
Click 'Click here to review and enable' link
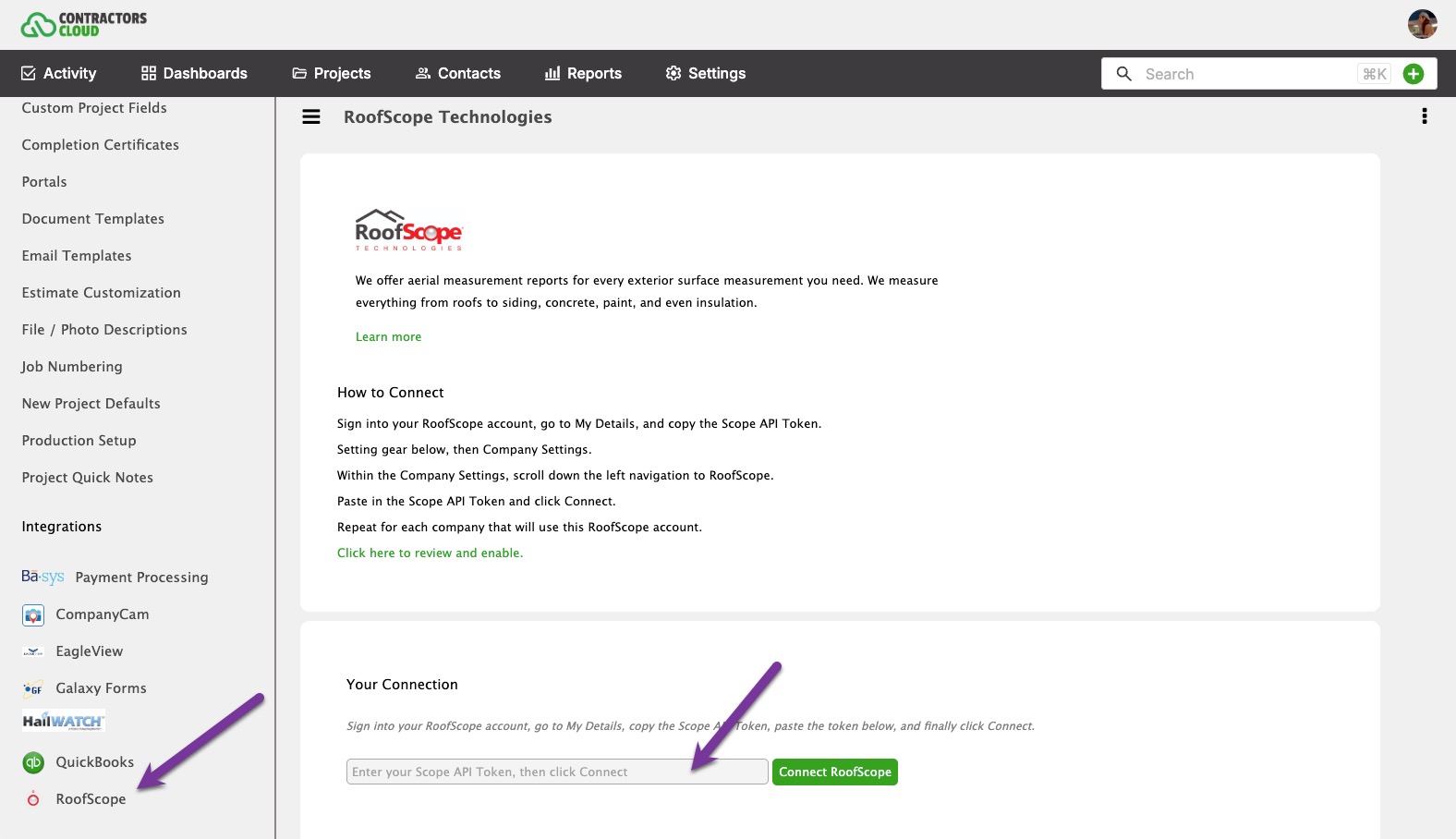[x=430, y=553]
